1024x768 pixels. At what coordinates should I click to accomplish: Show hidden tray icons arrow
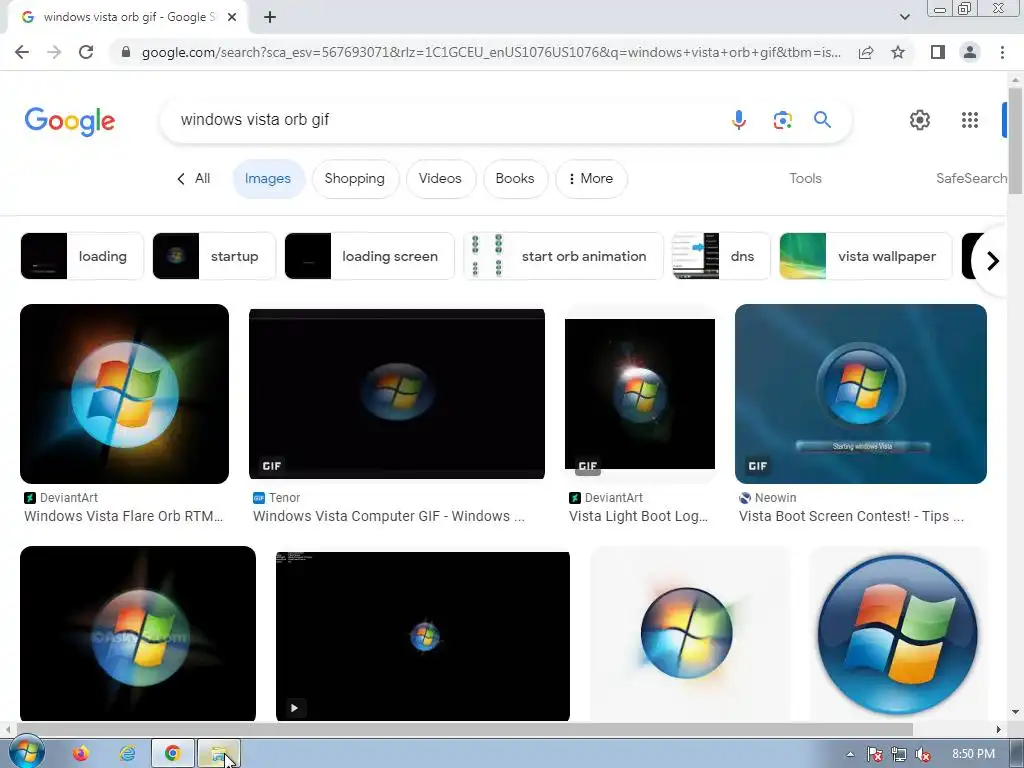(850, 754)
